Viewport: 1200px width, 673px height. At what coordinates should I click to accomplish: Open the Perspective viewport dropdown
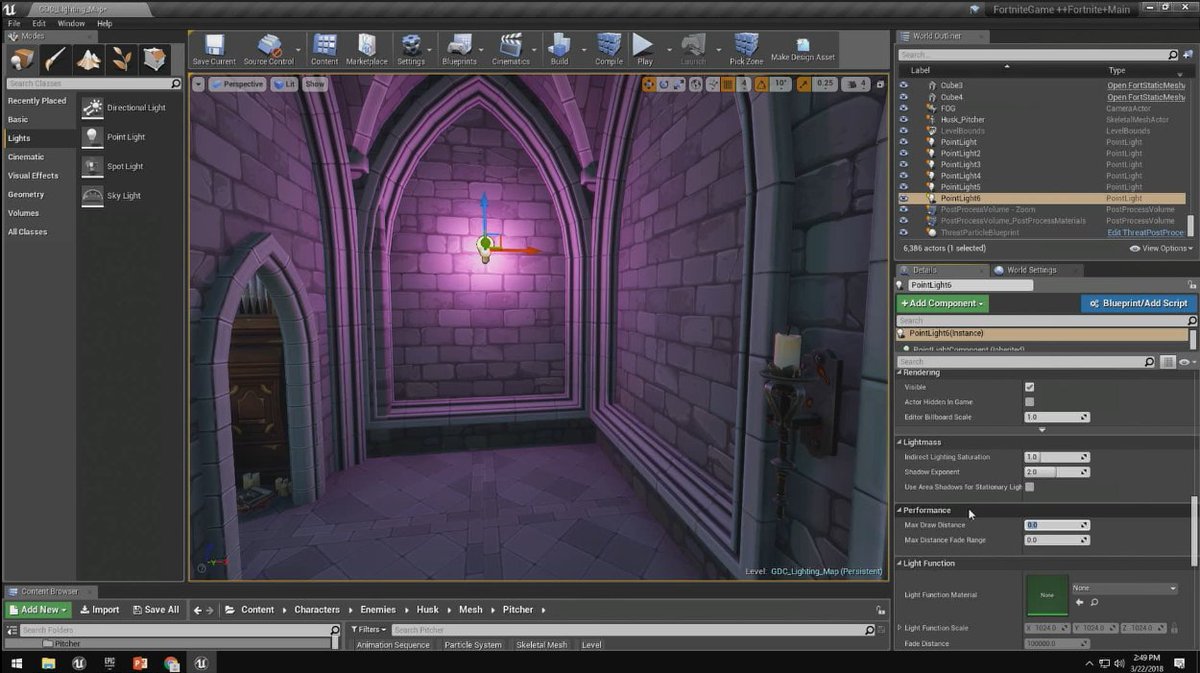[237, 84]
